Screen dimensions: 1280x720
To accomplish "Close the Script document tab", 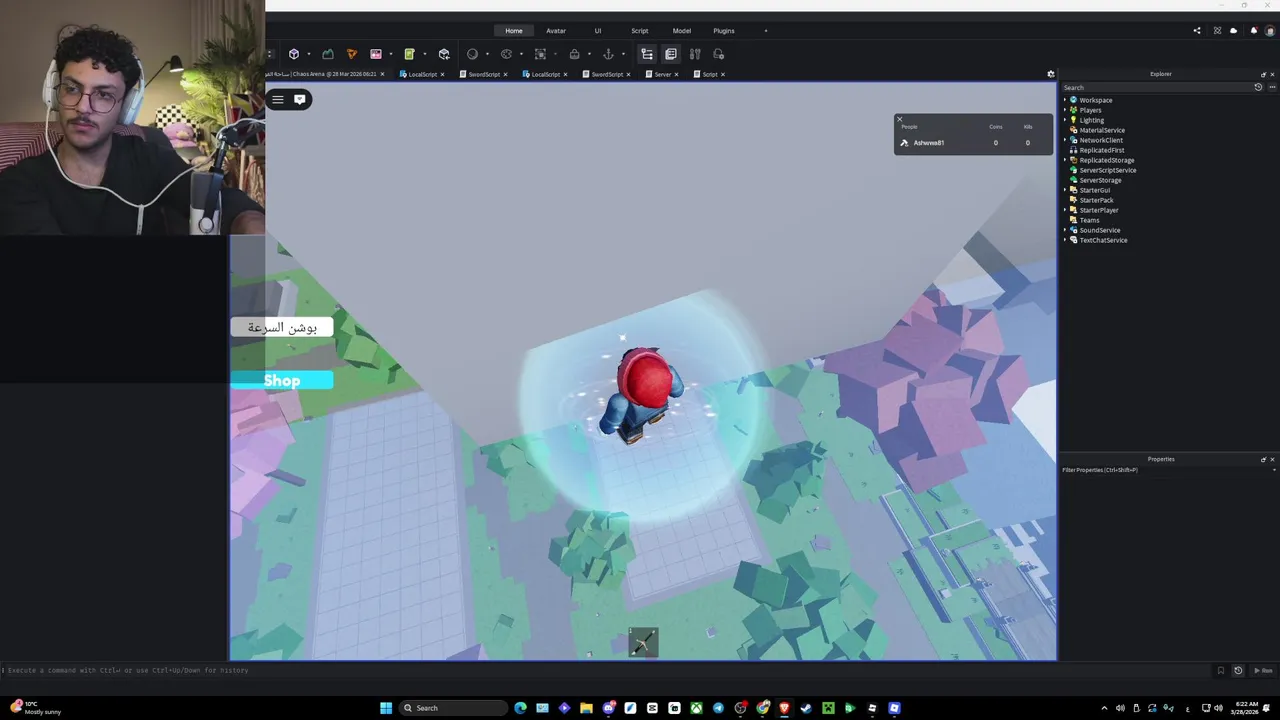I will point(722,74).
